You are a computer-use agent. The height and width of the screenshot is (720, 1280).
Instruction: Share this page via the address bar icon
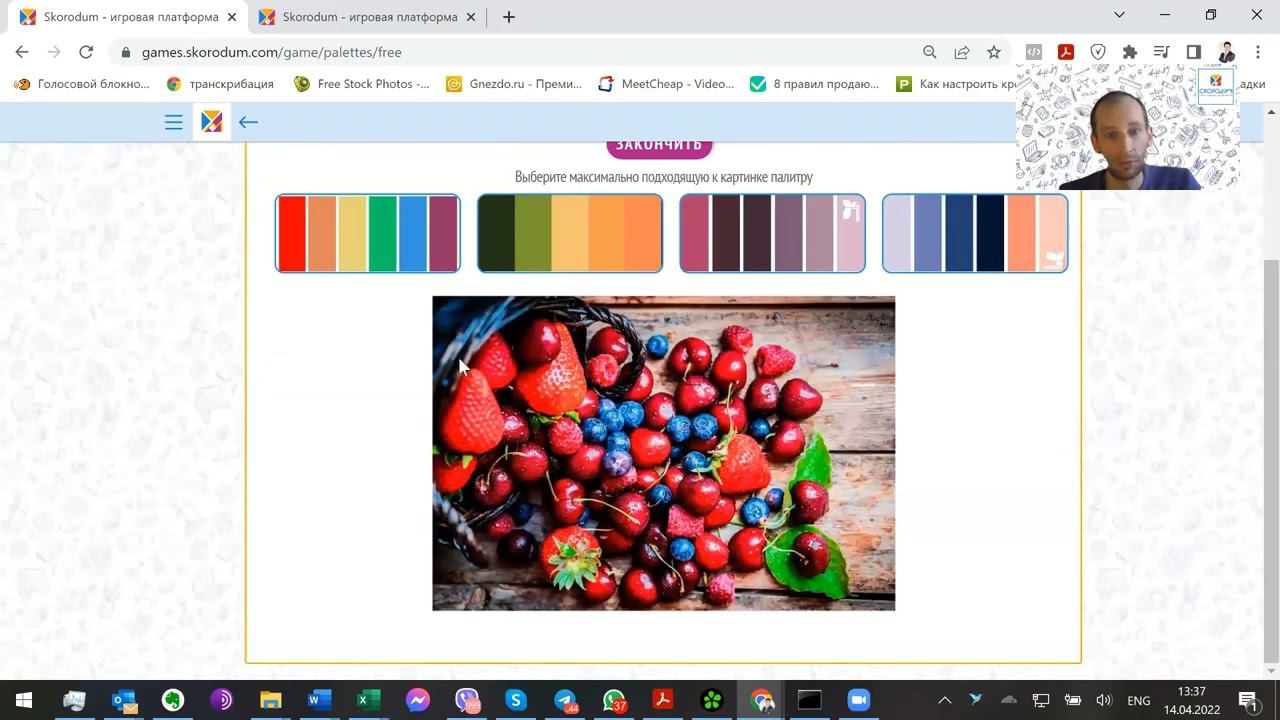pyautogui.click(x=962, y=52)
